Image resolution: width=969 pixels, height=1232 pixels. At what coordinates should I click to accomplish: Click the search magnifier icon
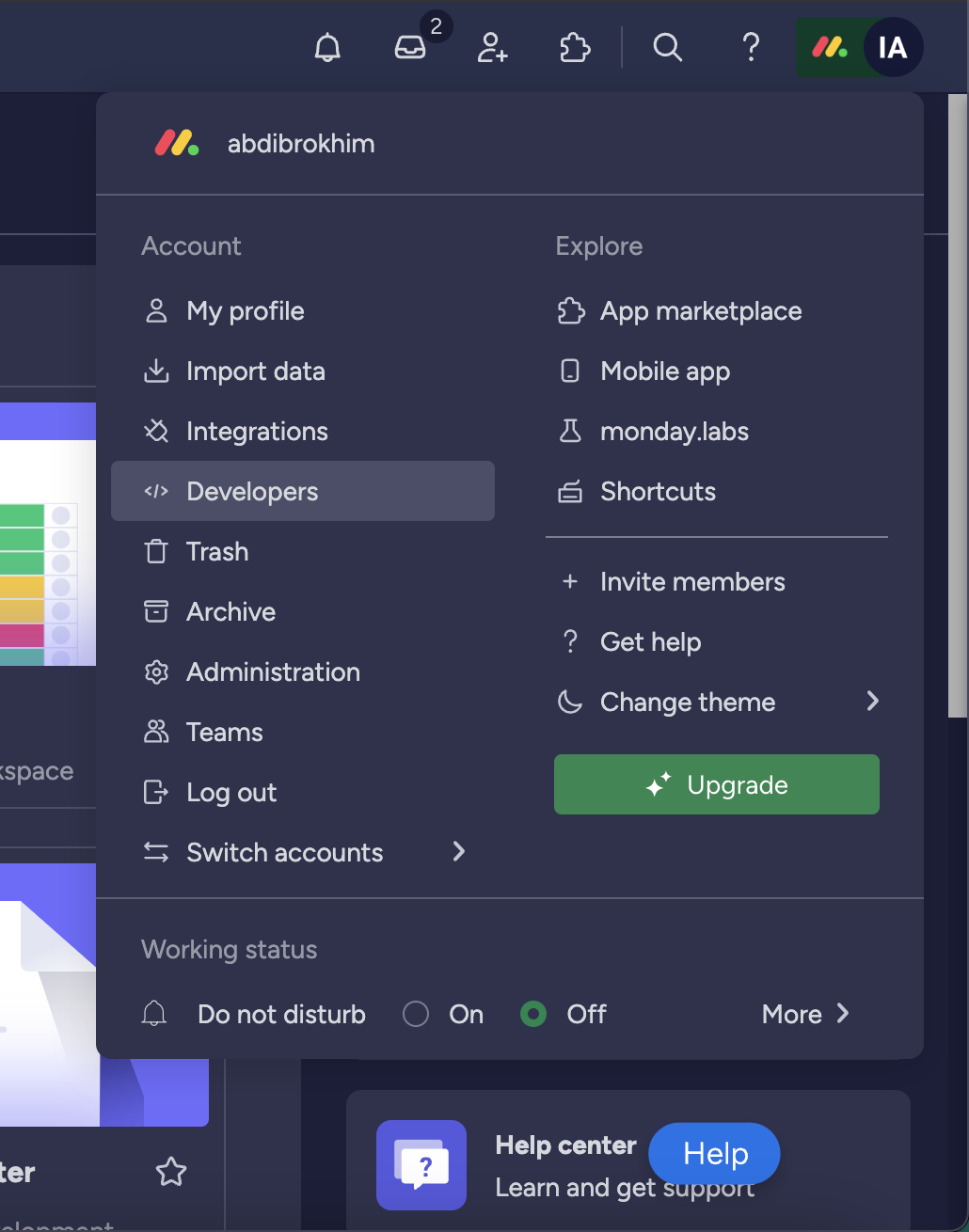(x=667, y=47)
